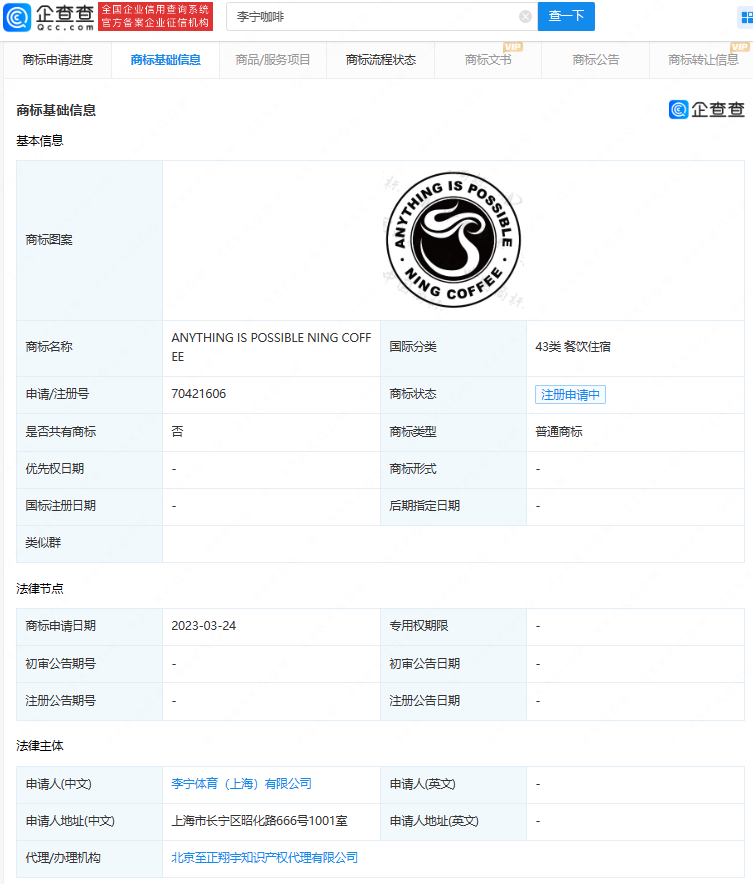This screenshot has width=753, height=884.
Task: Select the application date 2023-03-24
Action: 203,626
